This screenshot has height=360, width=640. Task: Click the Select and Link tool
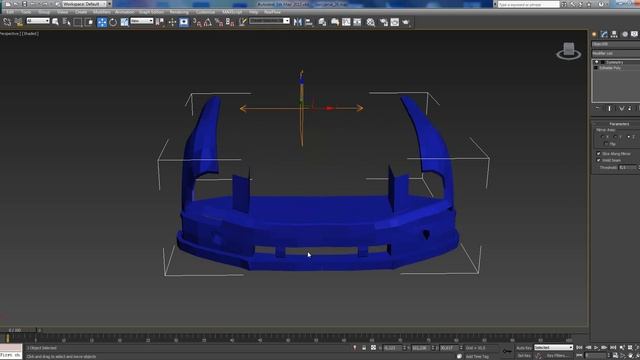point(7,22)
